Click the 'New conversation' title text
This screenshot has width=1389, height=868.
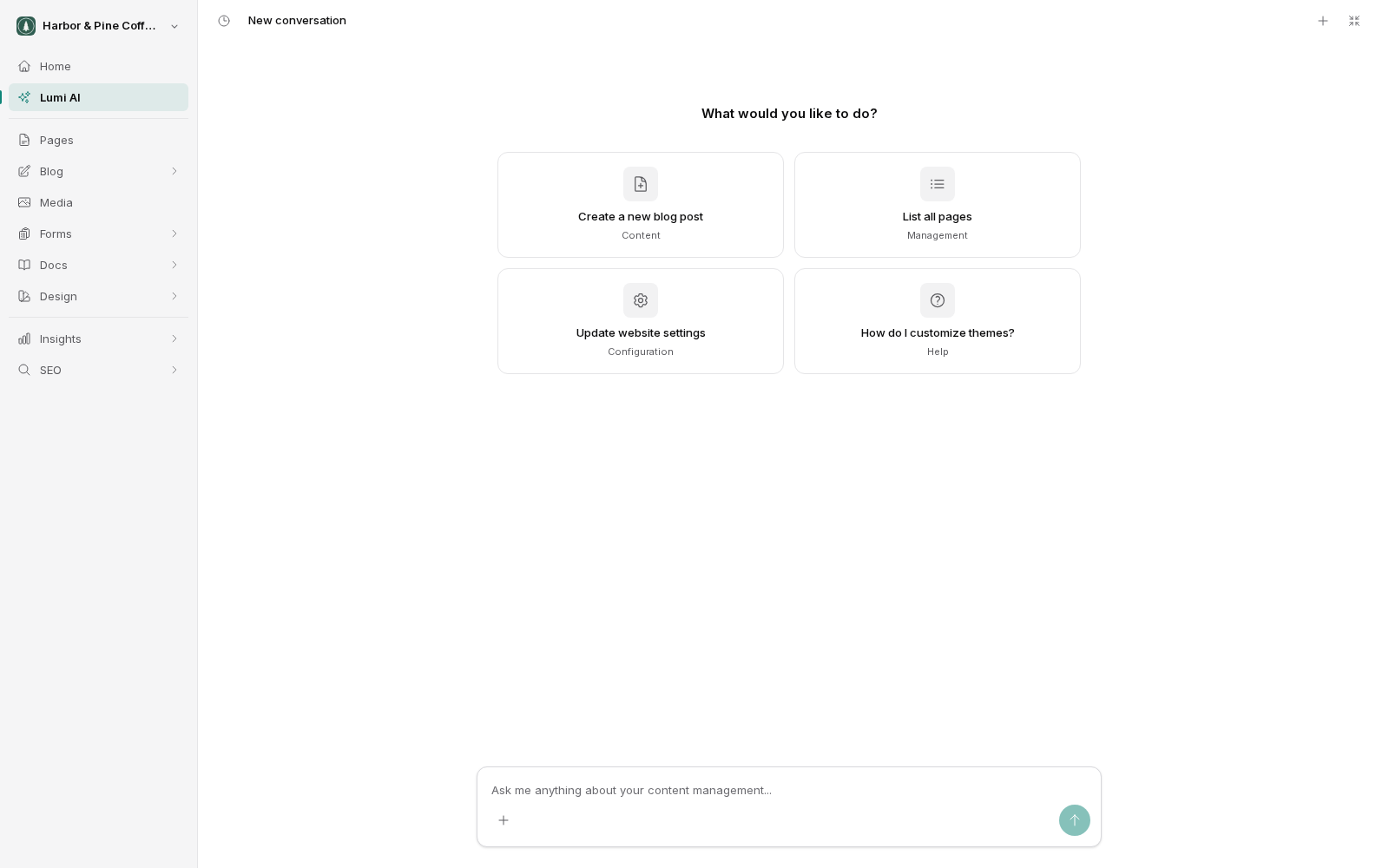(297, 21)
